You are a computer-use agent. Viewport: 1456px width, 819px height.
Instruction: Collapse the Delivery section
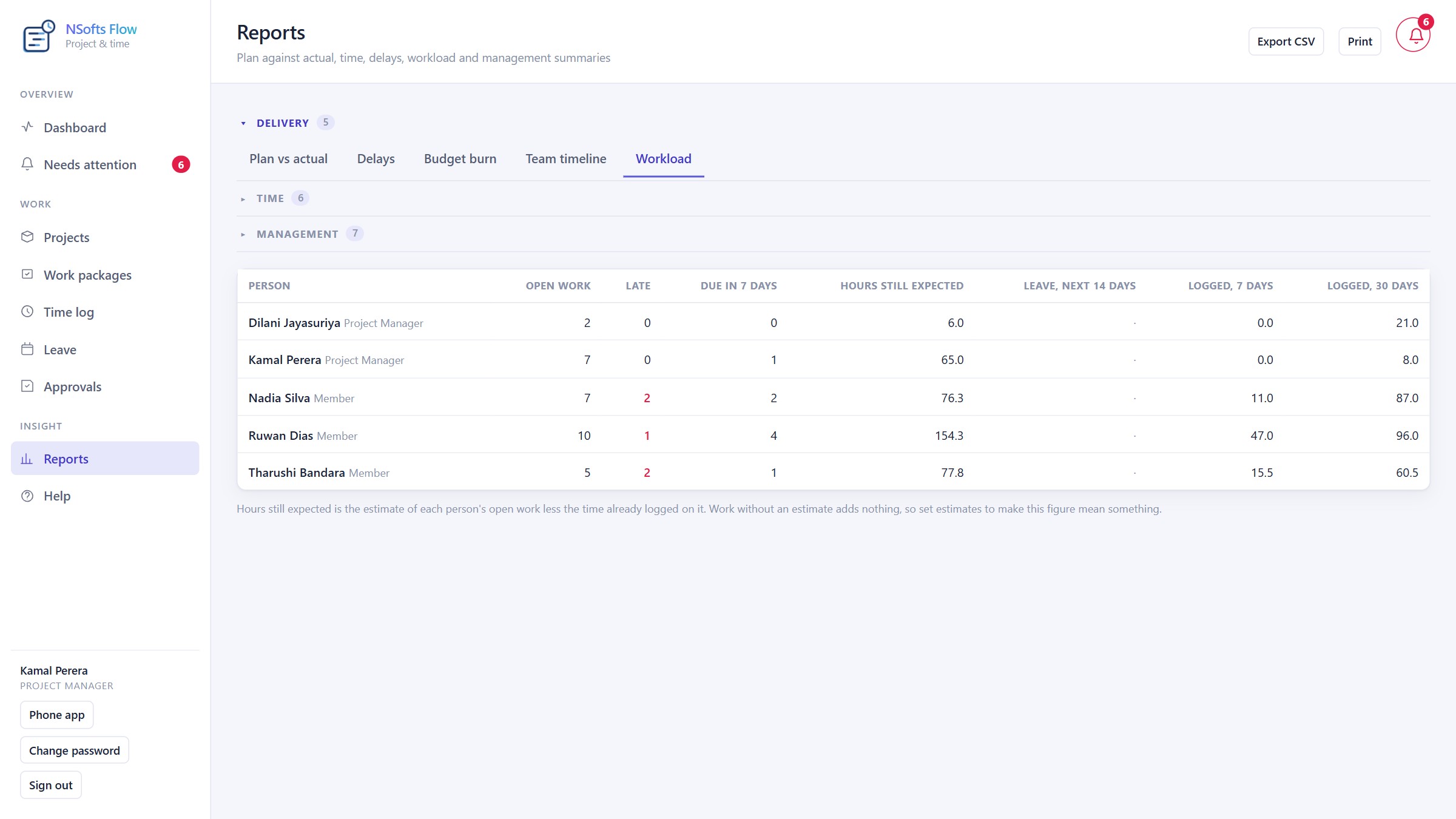[283, 123]
